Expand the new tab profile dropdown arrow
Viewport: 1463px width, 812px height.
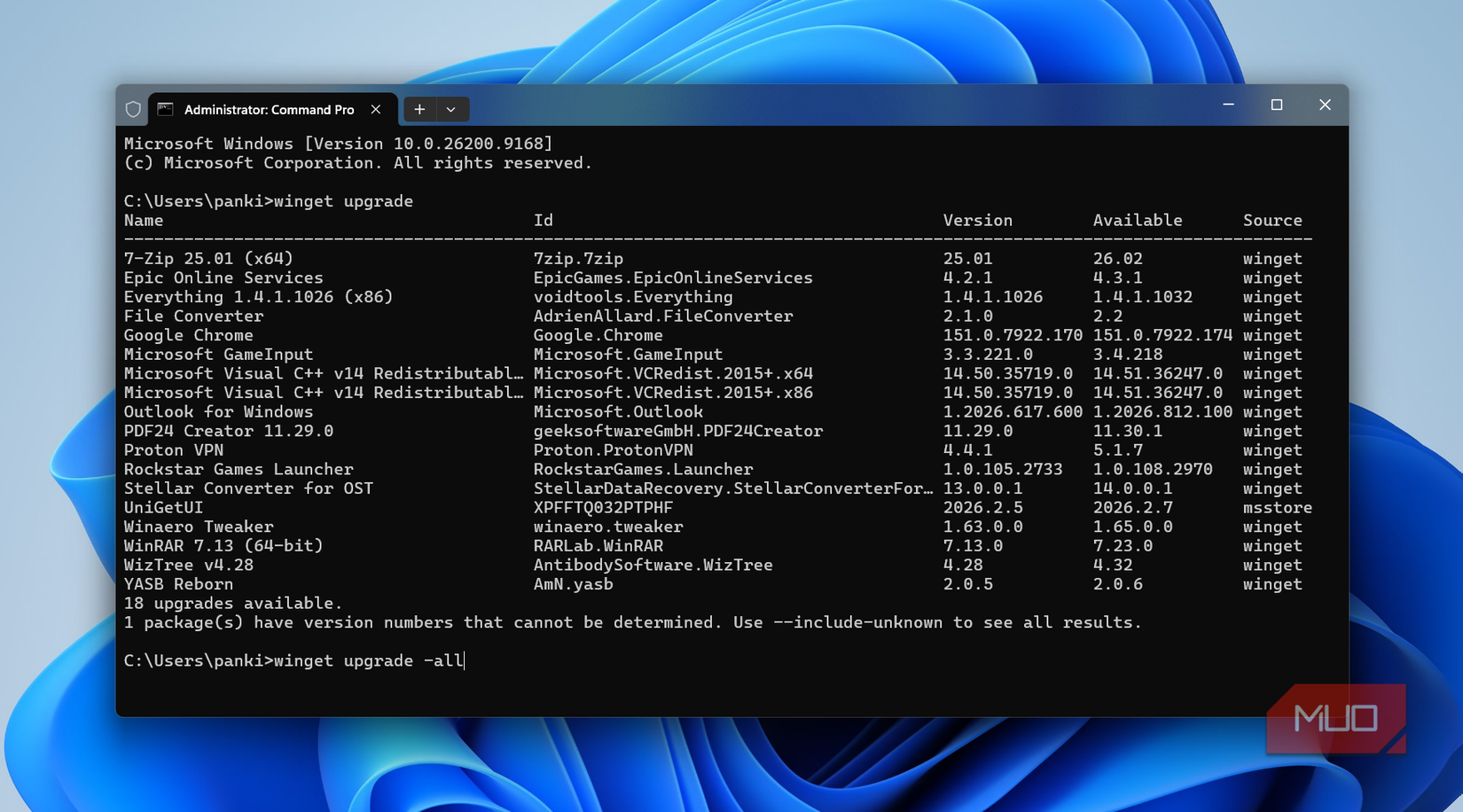click(451, 109)
